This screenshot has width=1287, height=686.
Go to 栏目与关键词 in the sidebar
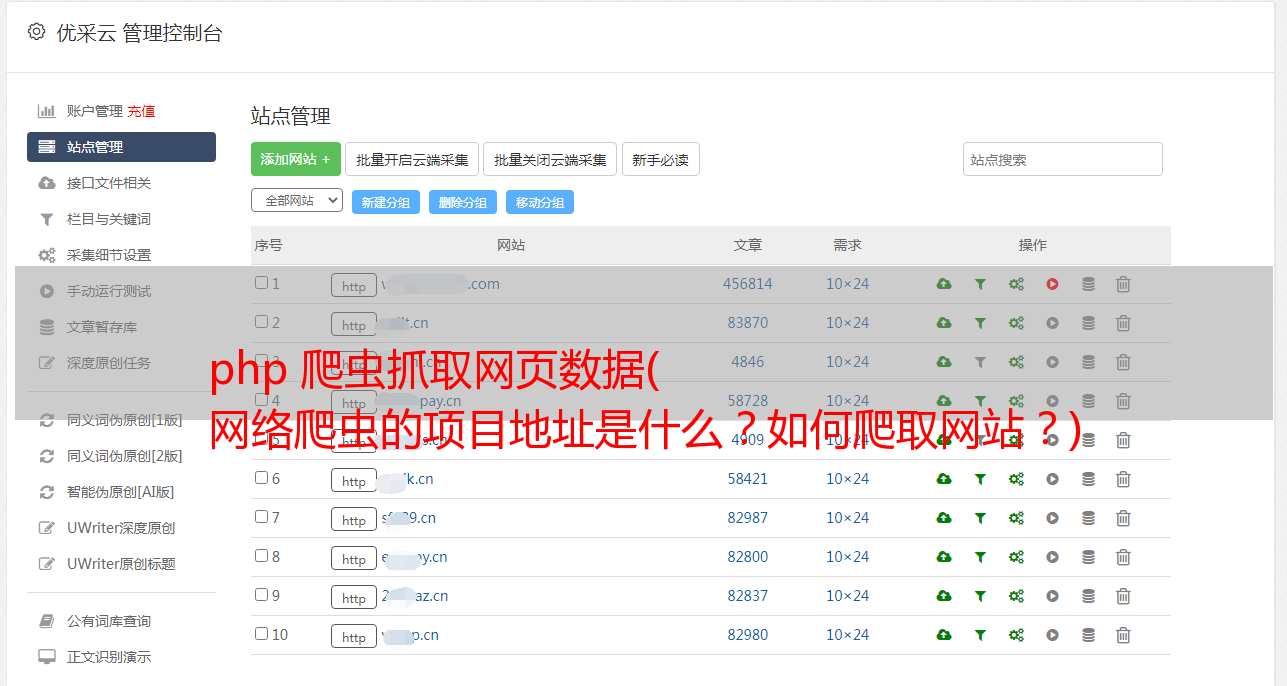point(109,219)
